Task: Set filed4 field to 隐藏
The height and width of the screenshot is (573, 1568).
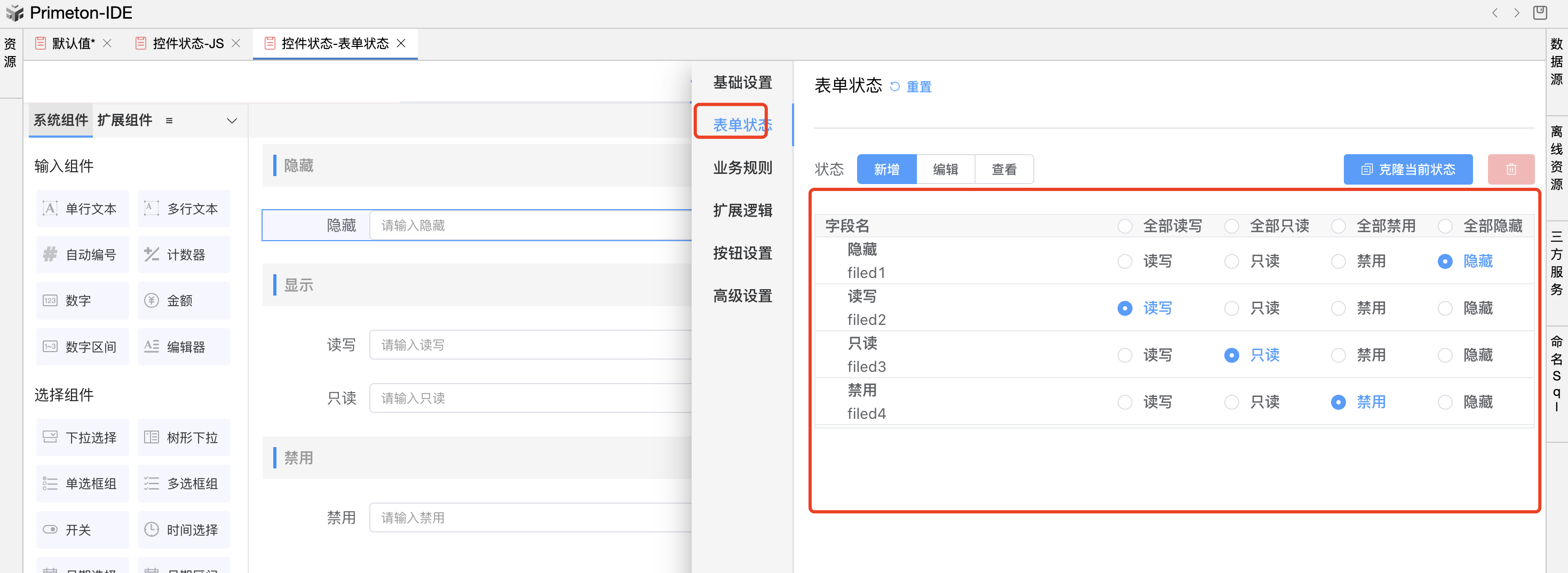Action: coord(1444,402)
